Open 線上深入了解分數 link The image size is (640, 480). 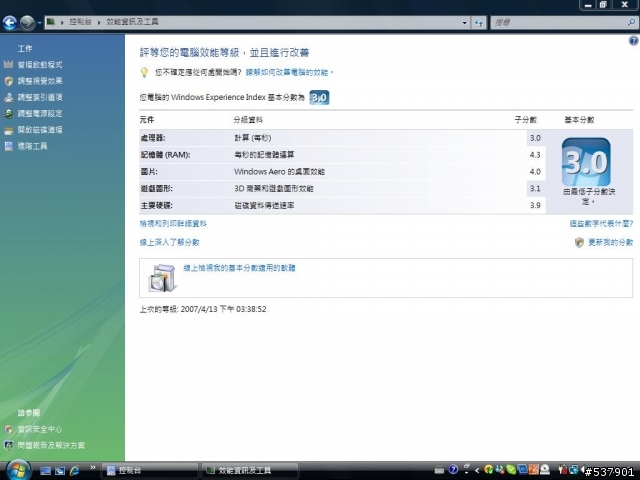[x=169, y=242]
